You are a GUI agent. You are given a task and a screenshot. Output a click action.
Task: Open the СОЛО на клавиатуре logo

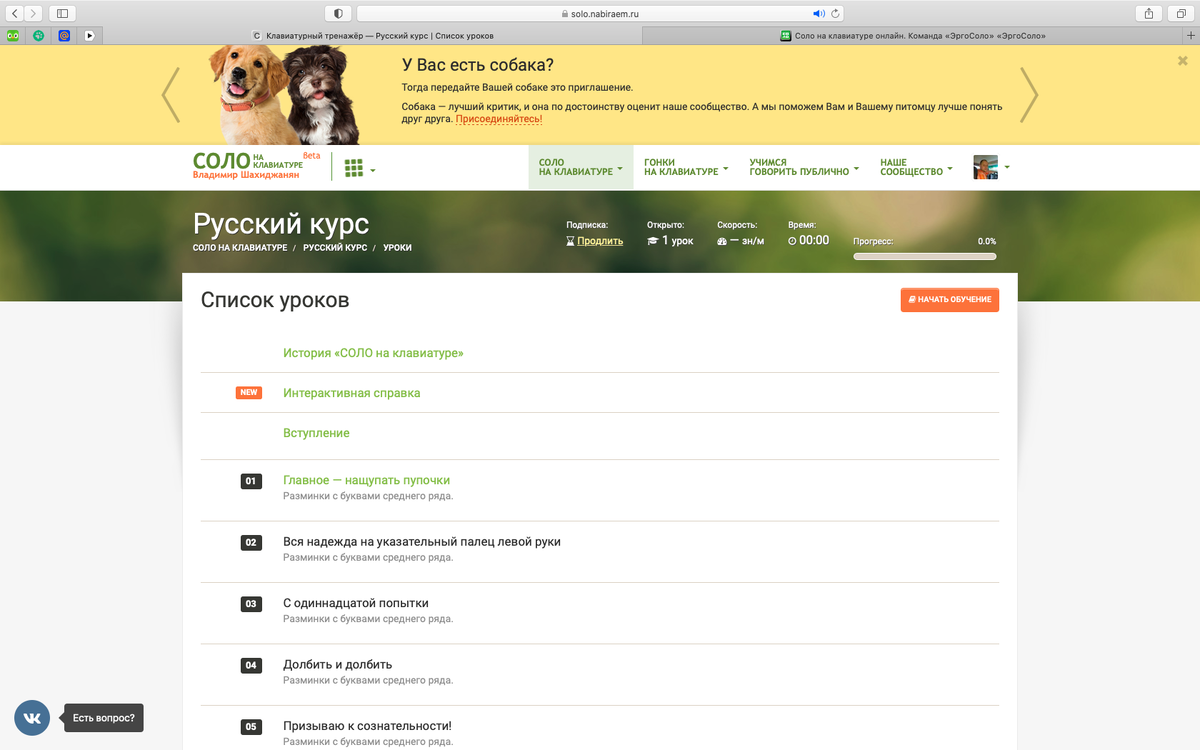[256, 166]
